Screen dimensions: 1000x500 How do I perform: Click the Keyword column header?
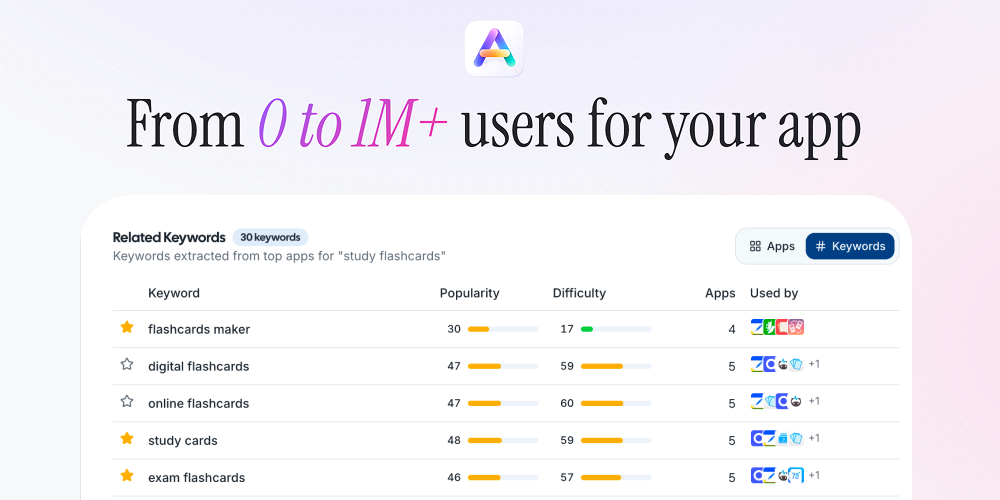coord(174,293)
